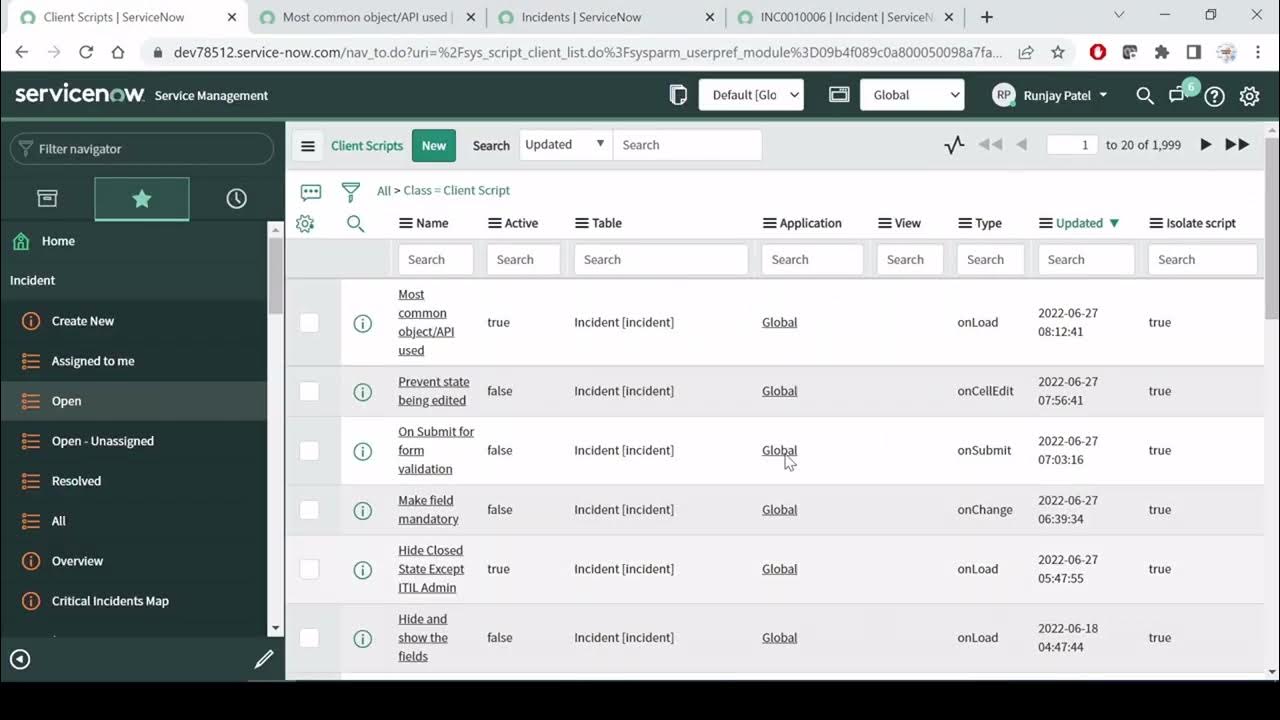Open the Type column options menu

pyautogui.click(x=965, y=223)
